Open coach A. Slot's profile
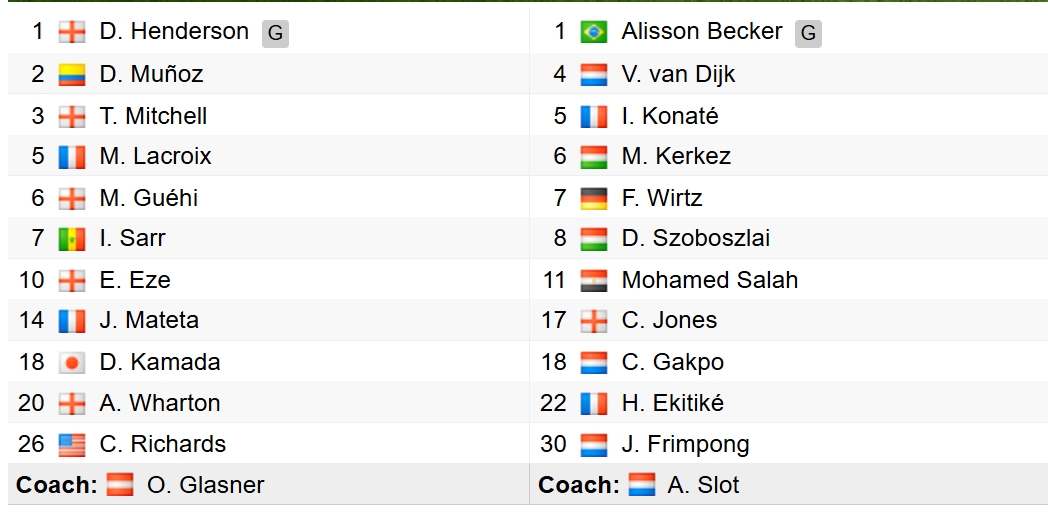Screen dimensions: 1048x514 tap(703, 485)
